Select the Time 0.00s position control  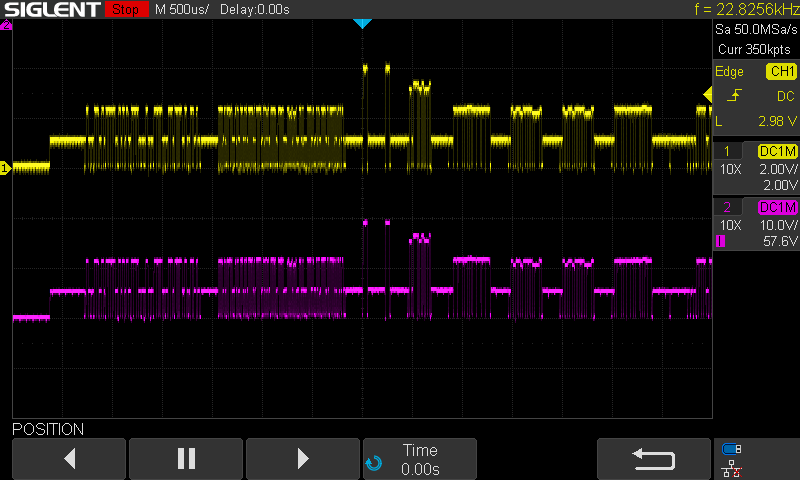[420, 459]
